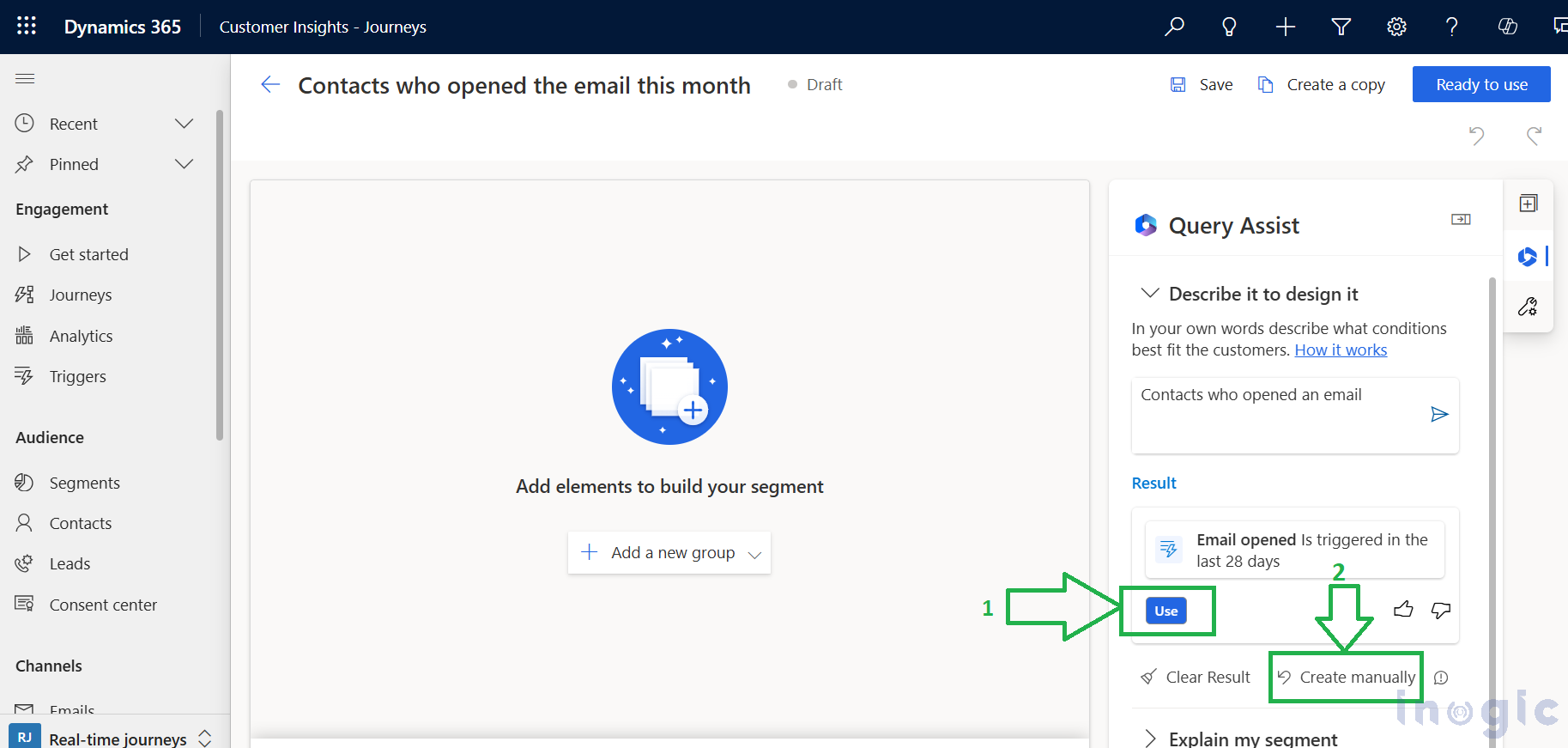1568x748 pixels.
Task: Open the Copilot icon in header
Action: point(1507,27)
